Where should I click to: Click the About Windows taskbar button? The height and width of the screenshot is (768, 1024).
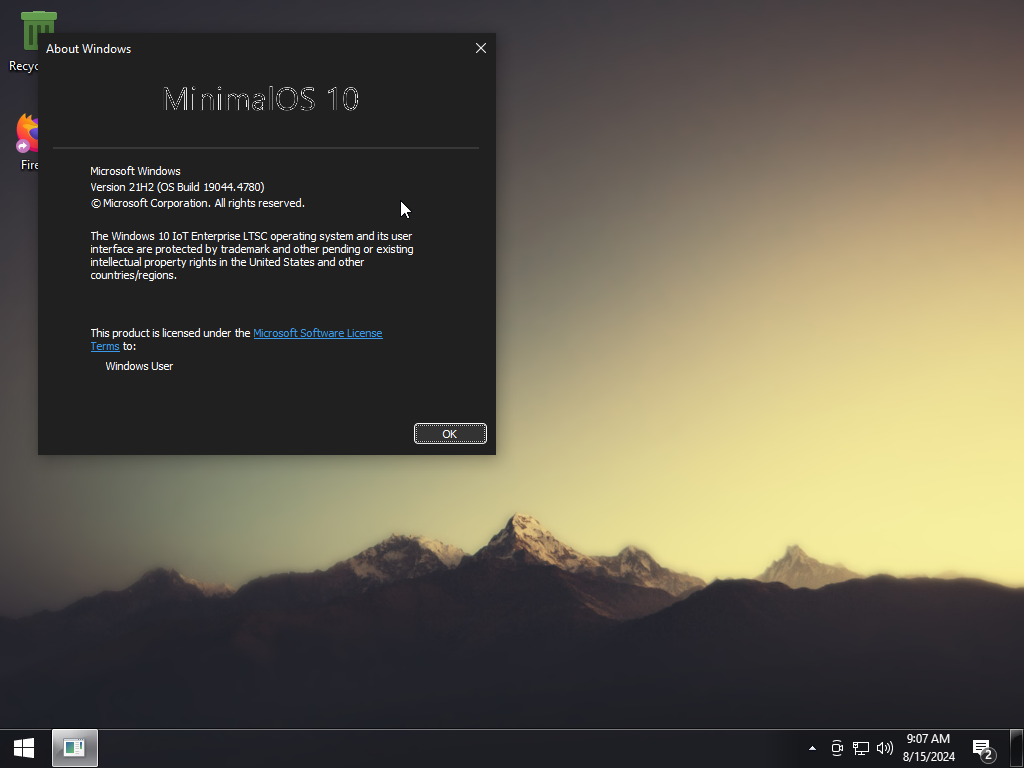(74, 747)
